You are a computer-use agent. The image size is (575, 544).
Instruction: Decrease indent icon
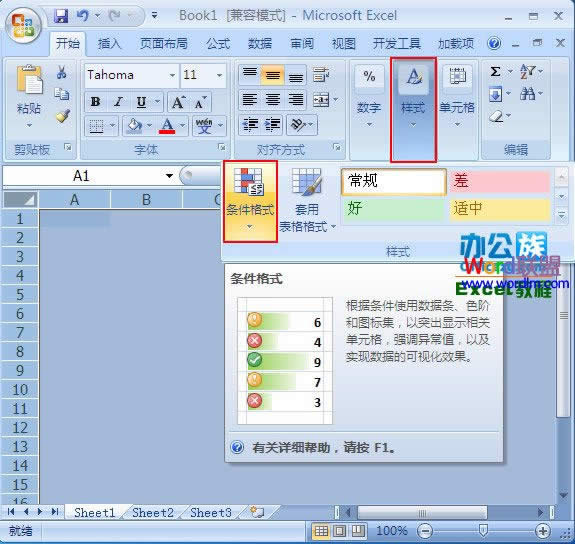(250, 124)
